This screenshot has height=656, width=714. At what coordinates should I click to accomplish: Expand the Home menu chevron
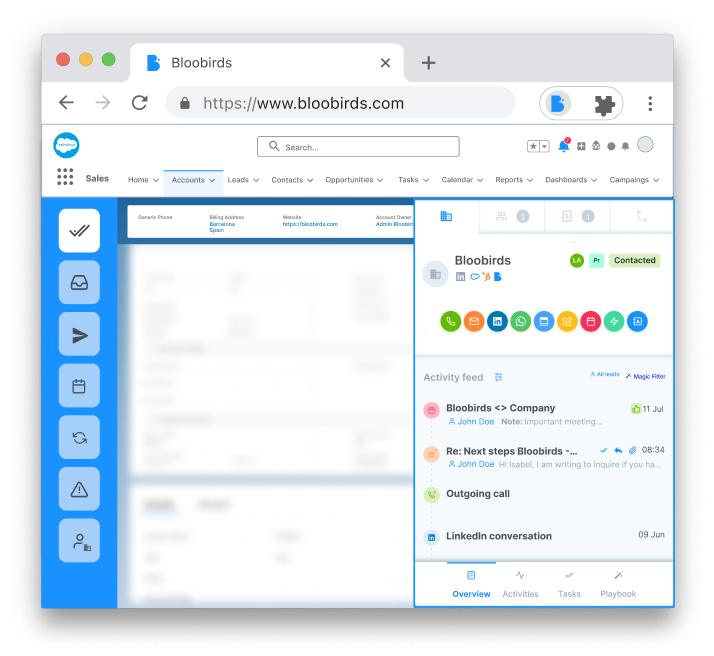click(156, 180)
